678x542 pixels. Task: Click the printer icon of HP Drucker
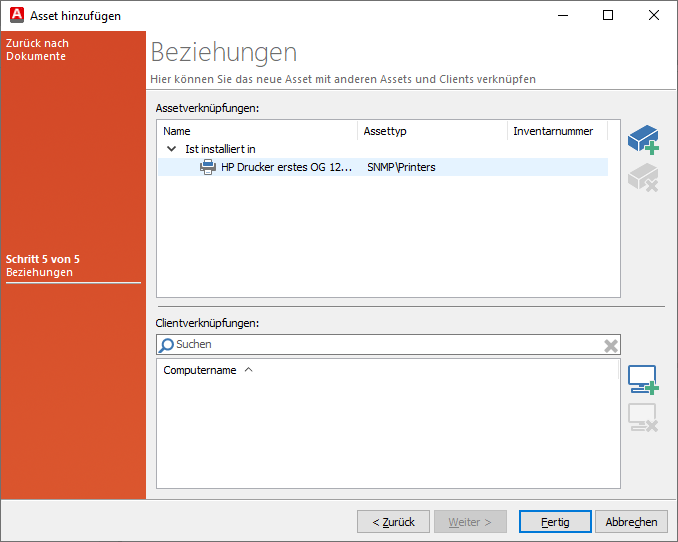208,167
